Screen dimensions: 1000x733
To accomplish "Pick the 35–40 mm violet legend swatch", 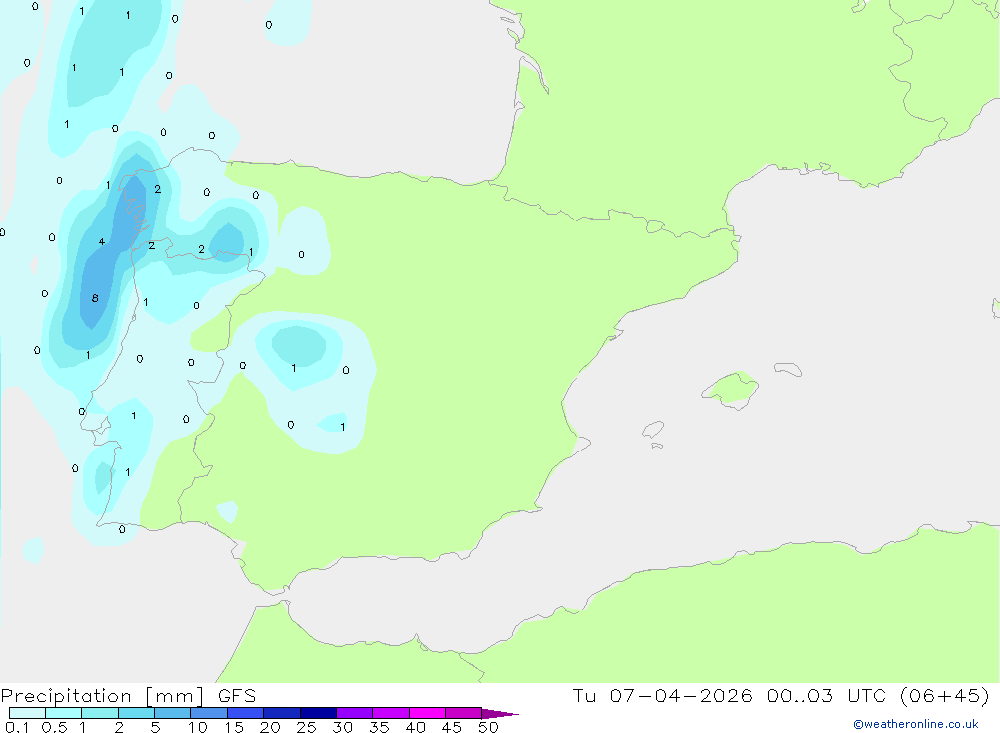I will [391, 713].
